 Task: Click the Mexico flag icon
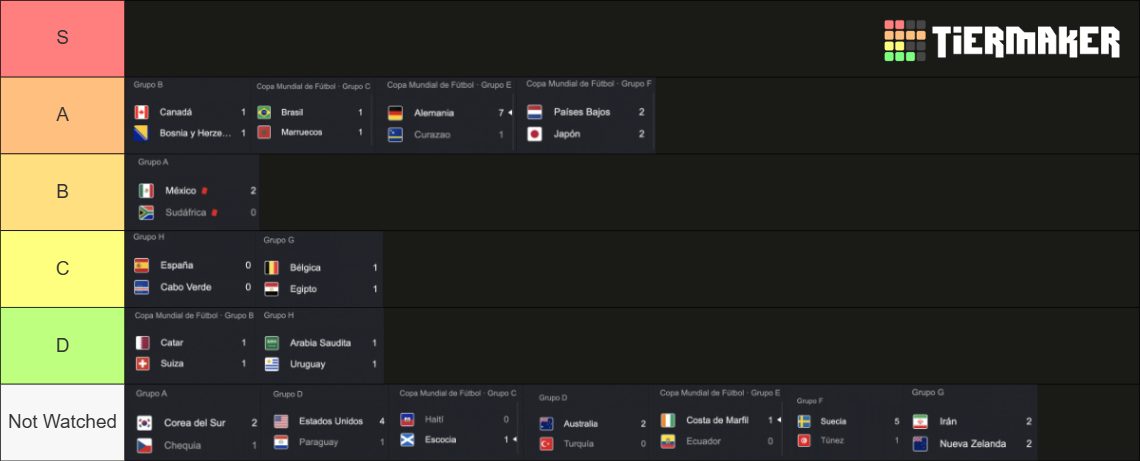coord(146,191)
